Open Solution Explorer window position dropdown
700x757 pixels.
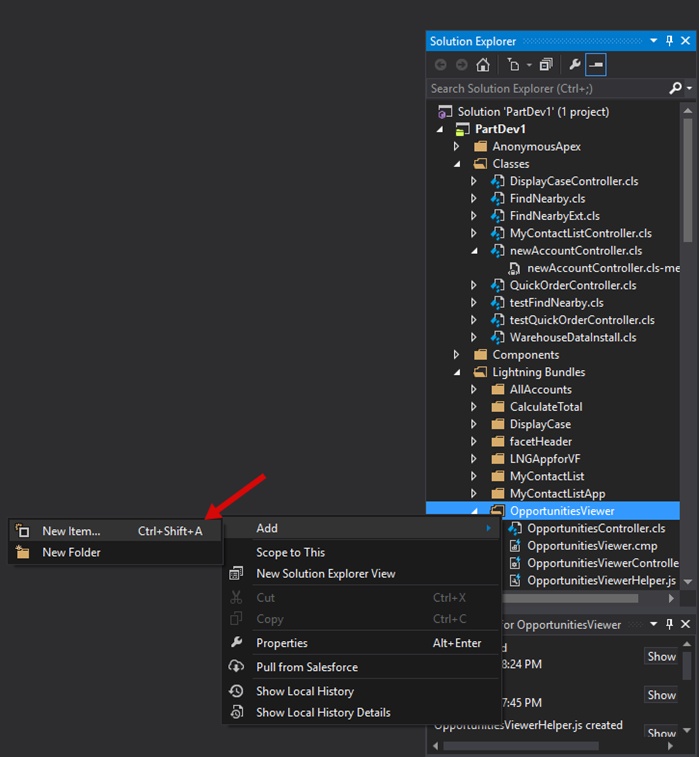tap(654, 41)
